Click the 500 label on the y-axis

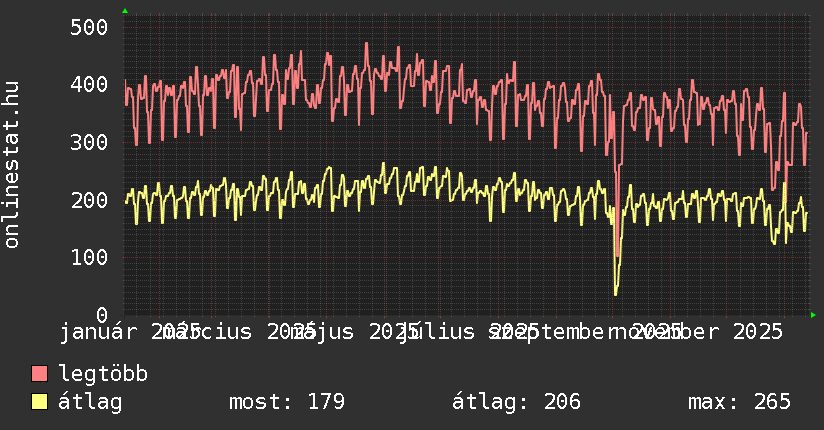pos(89,27)
